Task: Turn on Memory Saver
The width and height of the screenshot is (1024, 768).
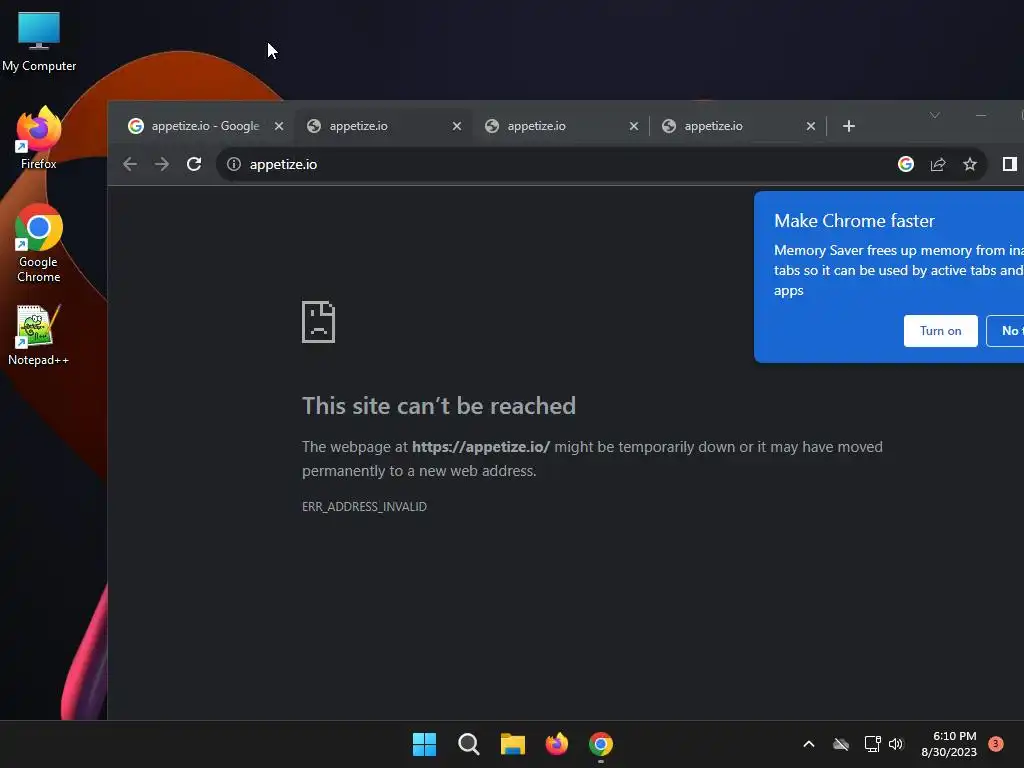Action: (x=940, y=330)
